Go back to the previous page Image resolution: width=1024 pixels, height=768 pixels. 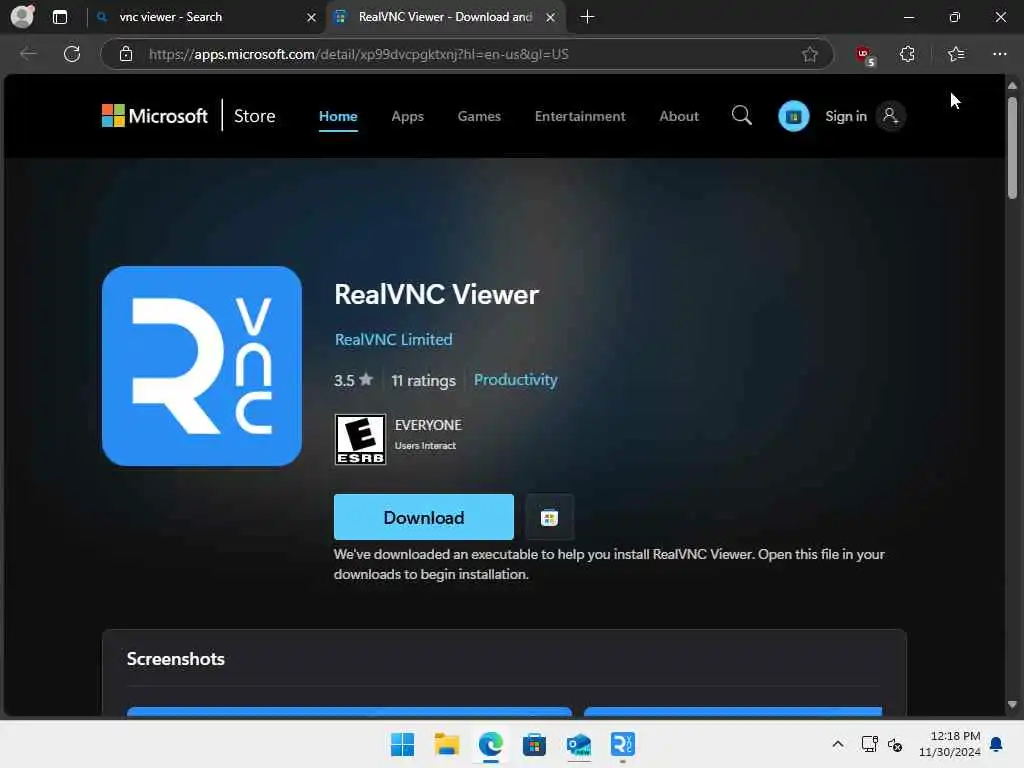point(28,54)
